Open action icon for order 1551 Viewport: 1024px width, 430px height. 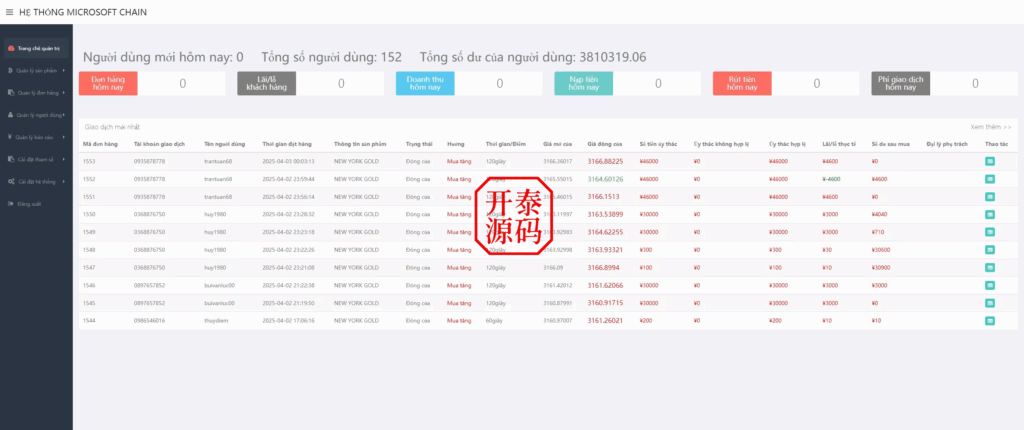tap(990, 196)
